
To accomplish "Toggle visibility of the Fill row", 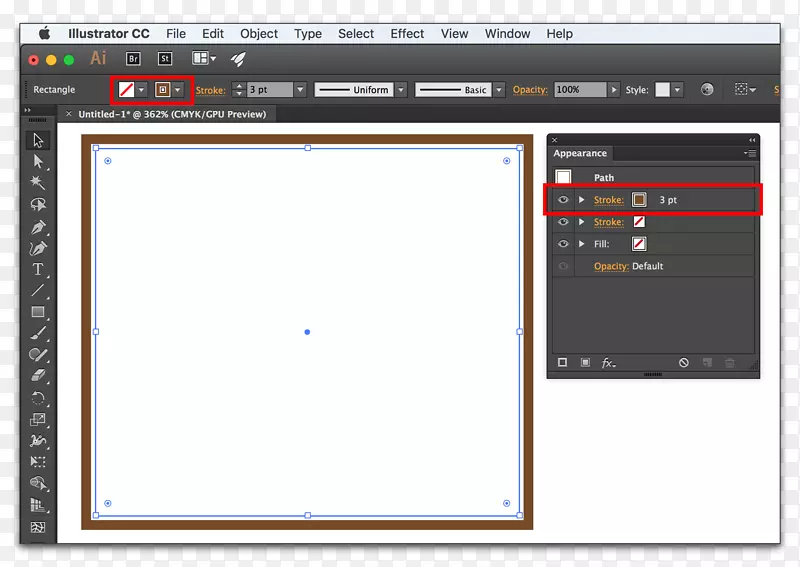I will [563, 243].
